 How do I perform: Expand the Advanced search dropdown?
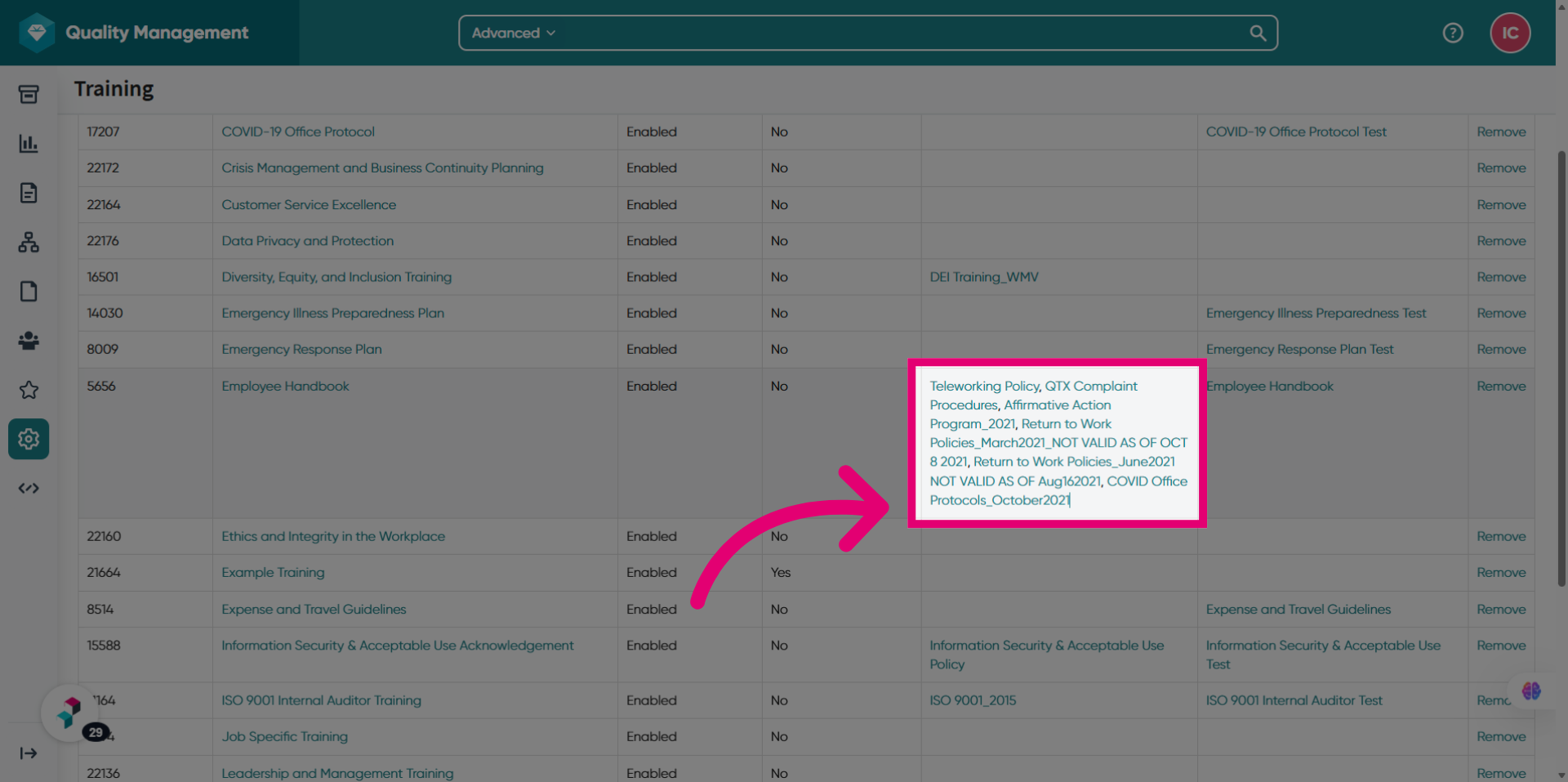[514, 33]
